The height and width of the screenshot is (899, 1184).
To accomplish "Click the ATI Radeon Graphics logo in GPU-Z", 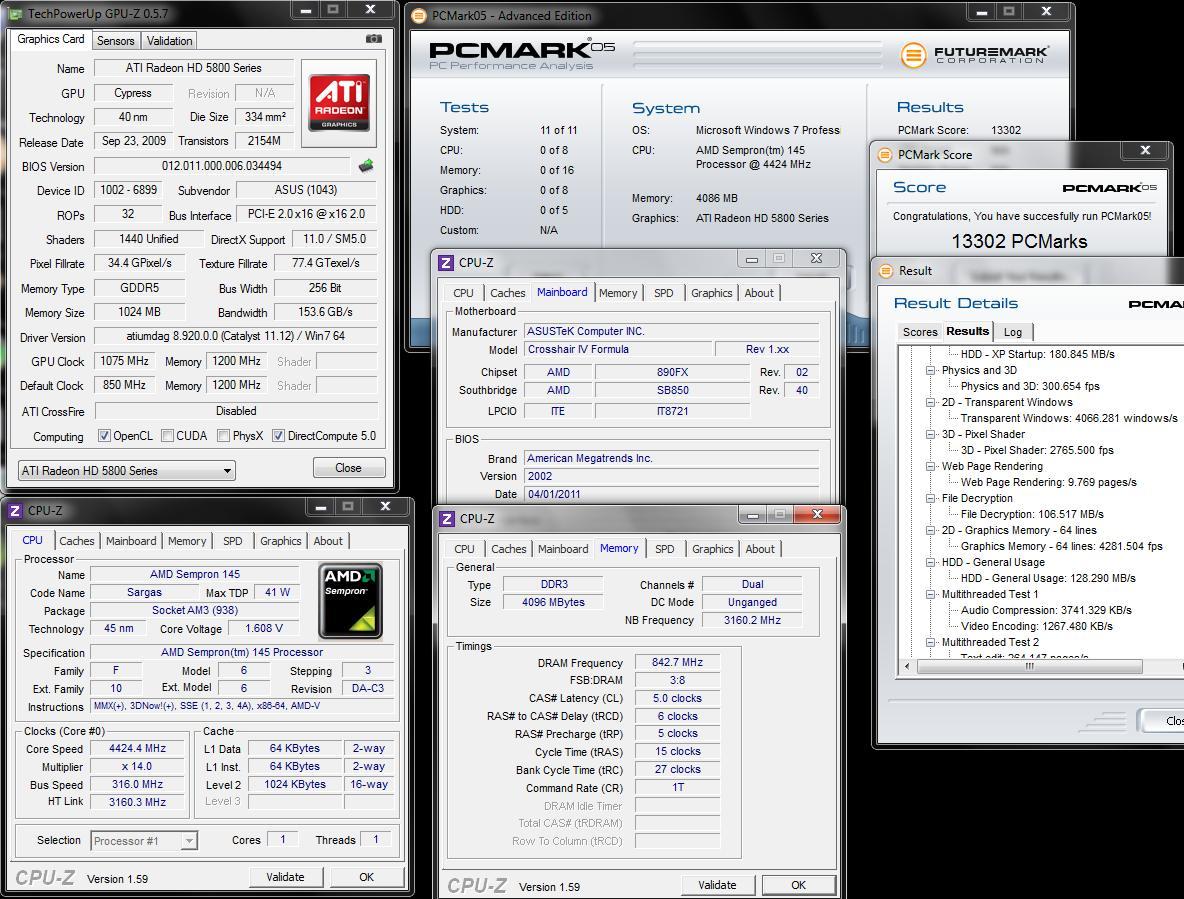I will click(x=339, y=102).
